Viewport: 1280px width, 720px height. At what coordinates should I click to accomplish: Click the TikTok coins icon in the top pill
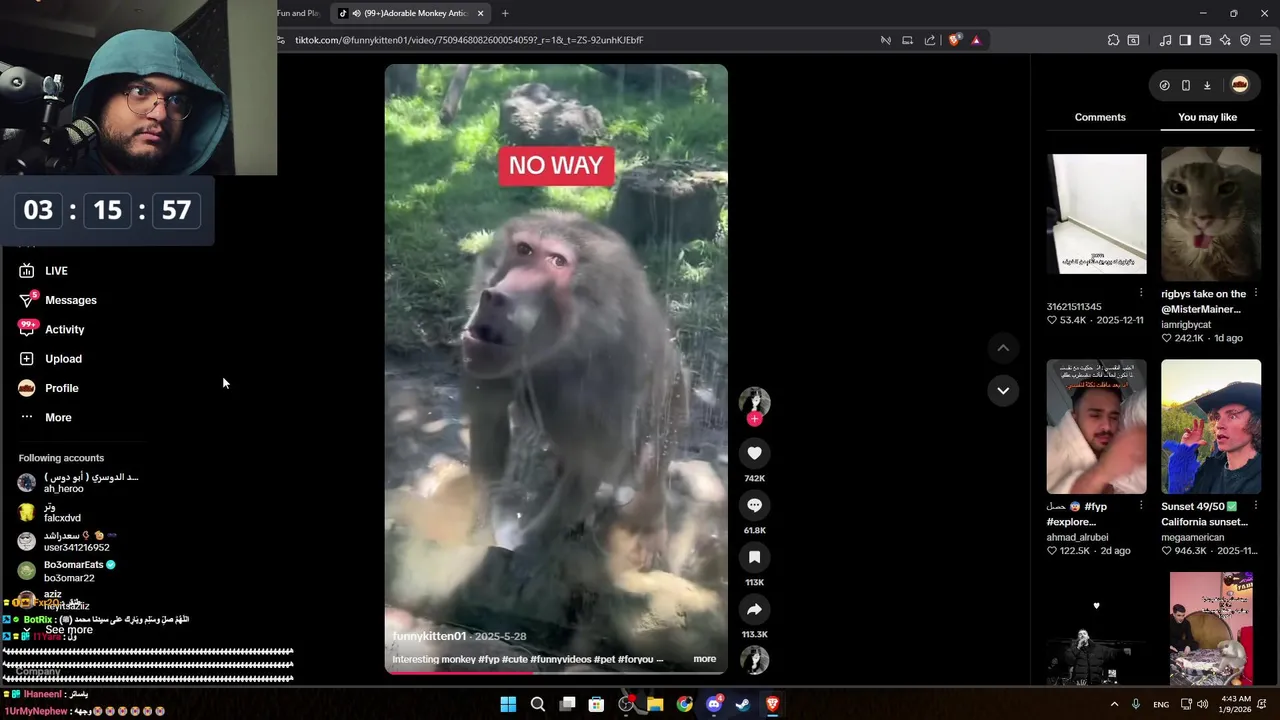point(1164,85)
